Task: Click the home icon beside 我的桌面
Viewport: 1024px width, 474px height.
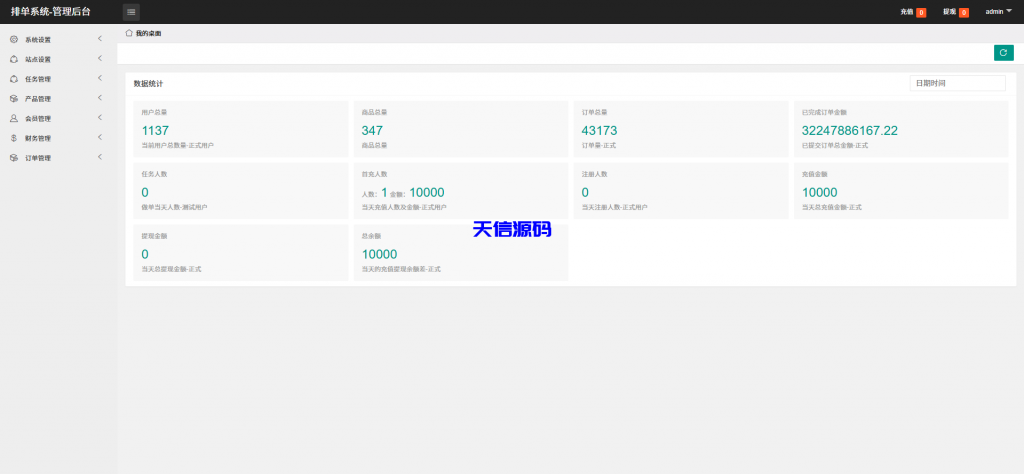Action: [x=129, y=33]
